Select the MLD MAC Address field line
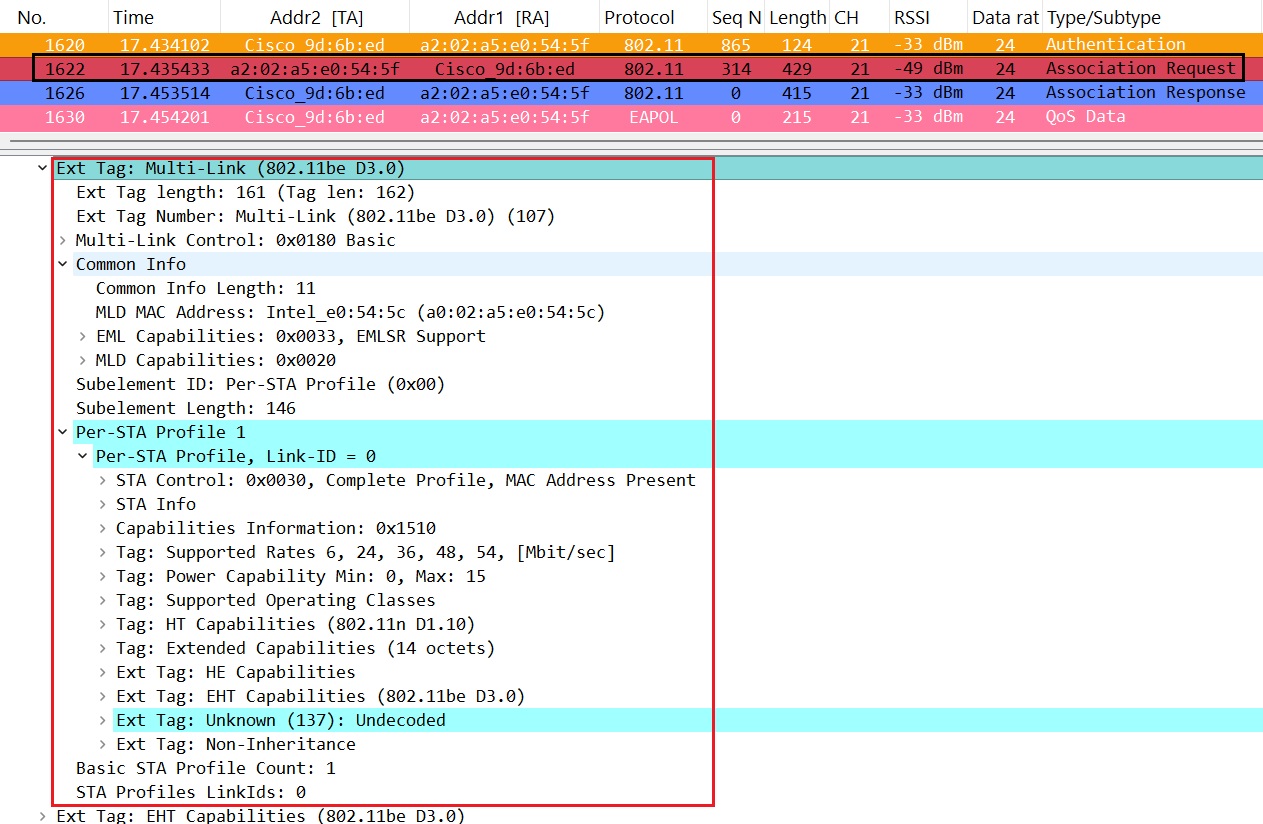Viewport: 1263px width, 824px height. (350, 312)
